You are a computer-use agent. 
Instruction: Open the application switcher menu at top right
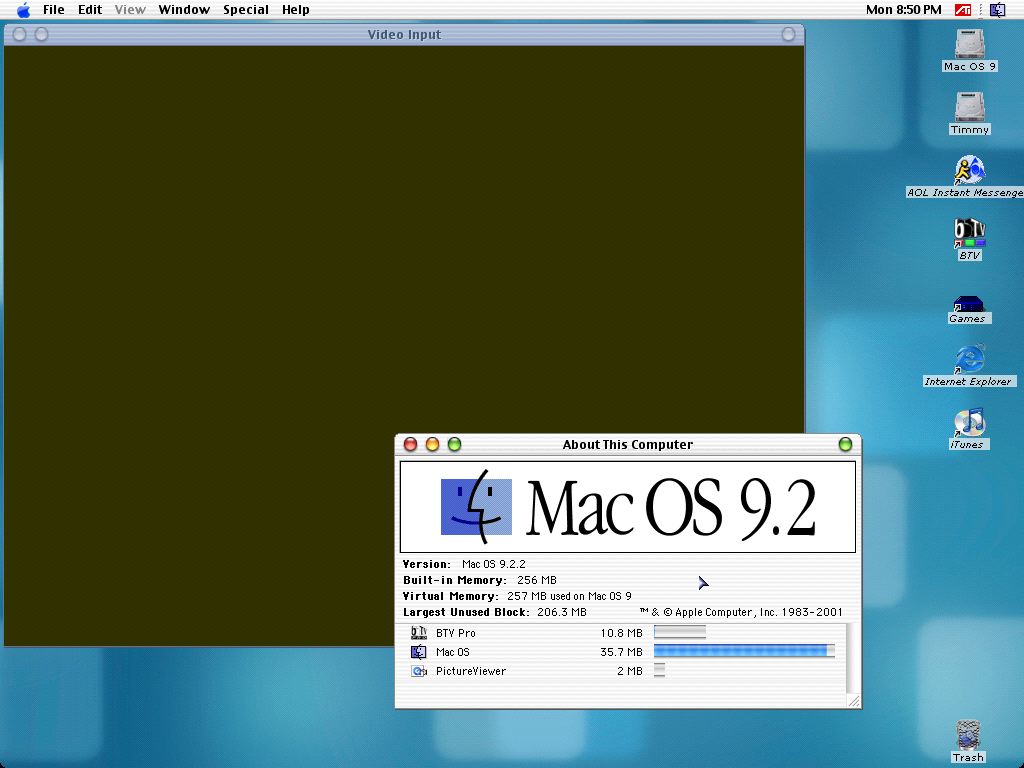click(997, 10)
